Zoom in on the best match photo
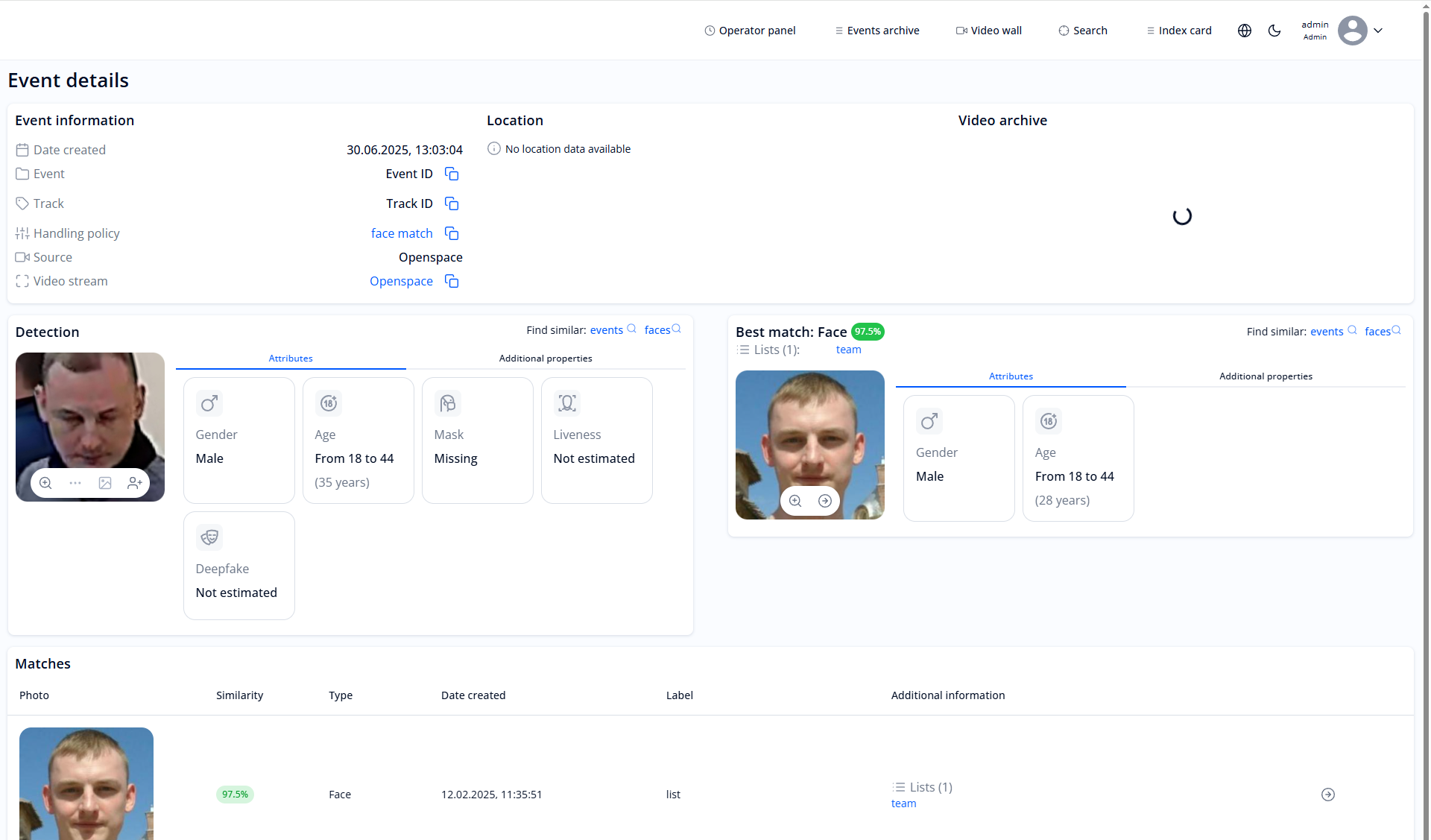 click(x=795, y=501)
